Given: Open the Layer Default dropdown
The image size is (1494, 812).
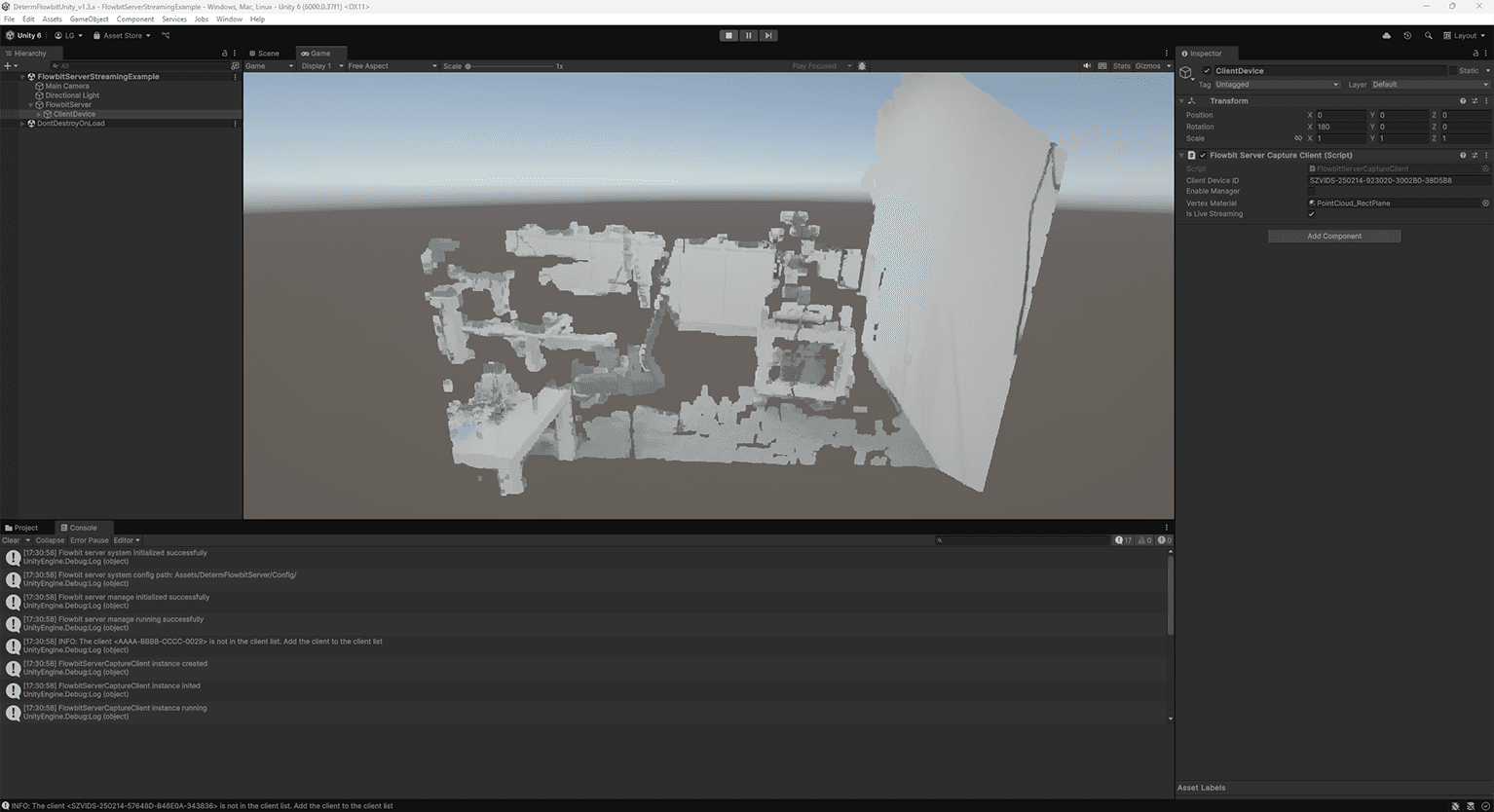Looking at the screenshot, I should point(1430,85).
